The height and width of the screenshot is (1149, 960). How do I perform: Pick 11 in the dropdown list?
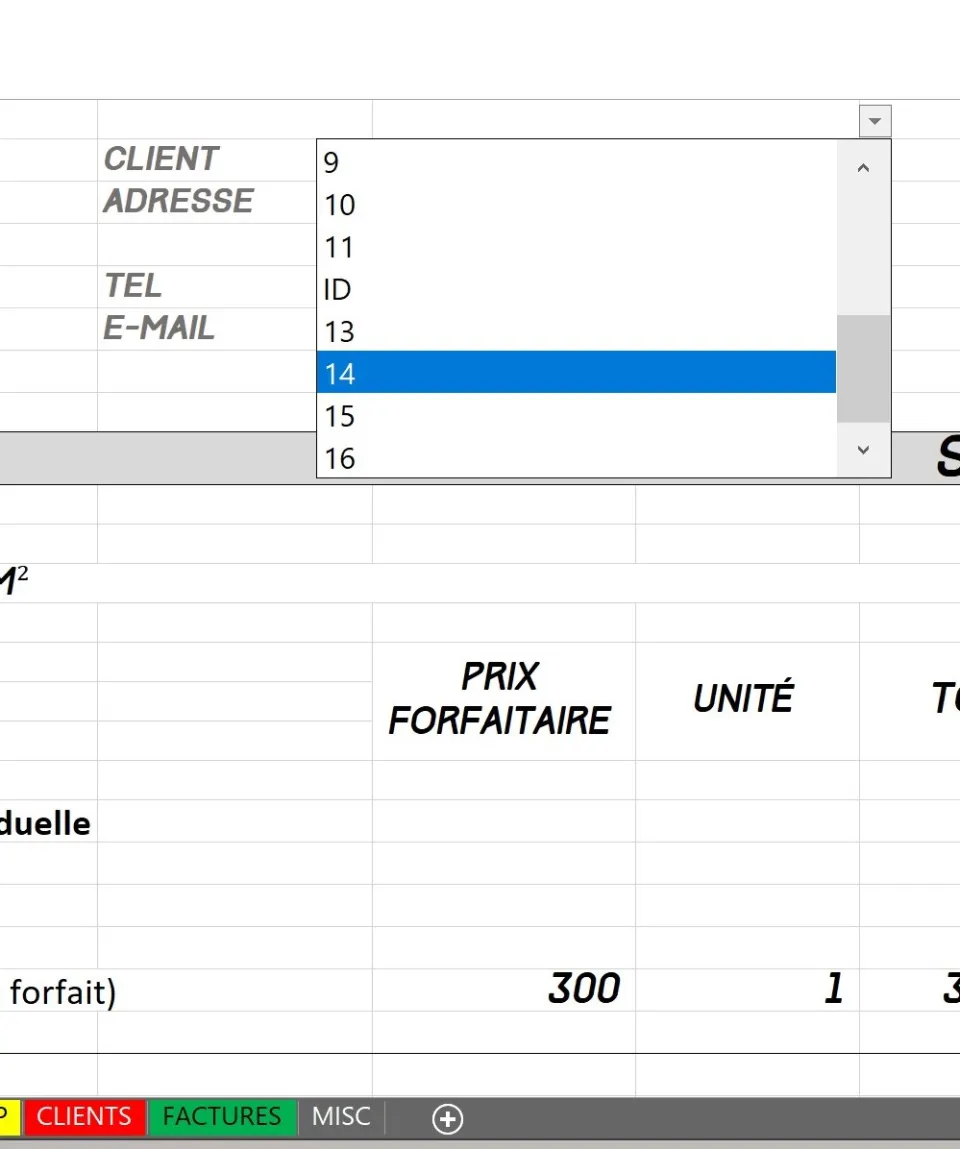tap(576, 247)
